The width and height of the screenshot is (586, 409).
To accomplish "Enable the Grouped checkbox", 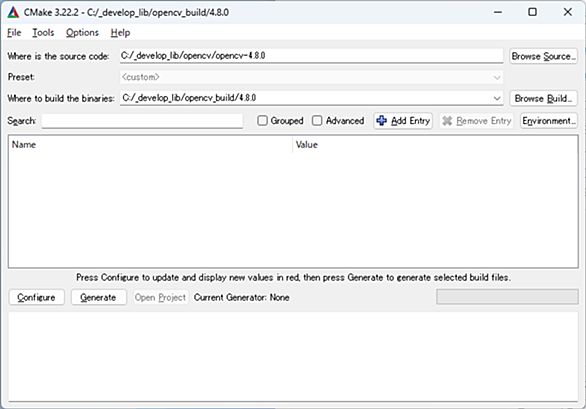I will click(x=262, y=121).
